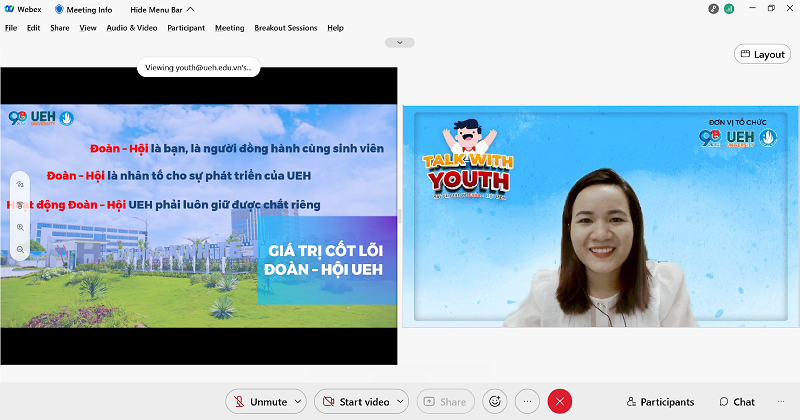Click the green network quality icon
Image resolution: width=800 pixels, height=420 pixels.
[x=729, y=9]
